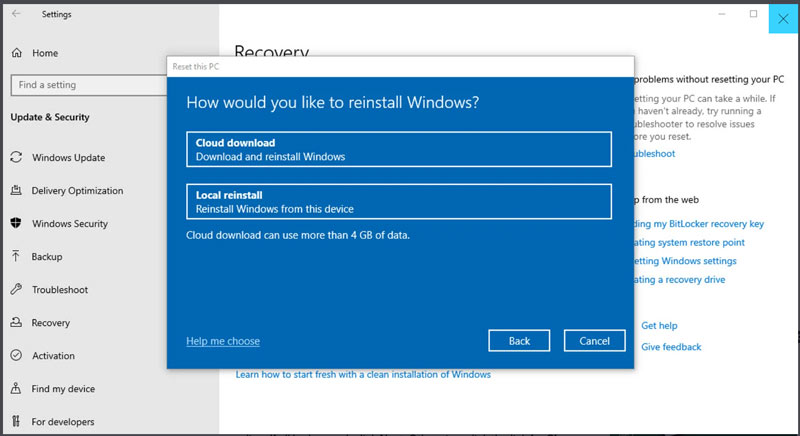This screenshot has width=800, height=436.
Task: Open the recovery drive help link
Action: coord(680,279)
